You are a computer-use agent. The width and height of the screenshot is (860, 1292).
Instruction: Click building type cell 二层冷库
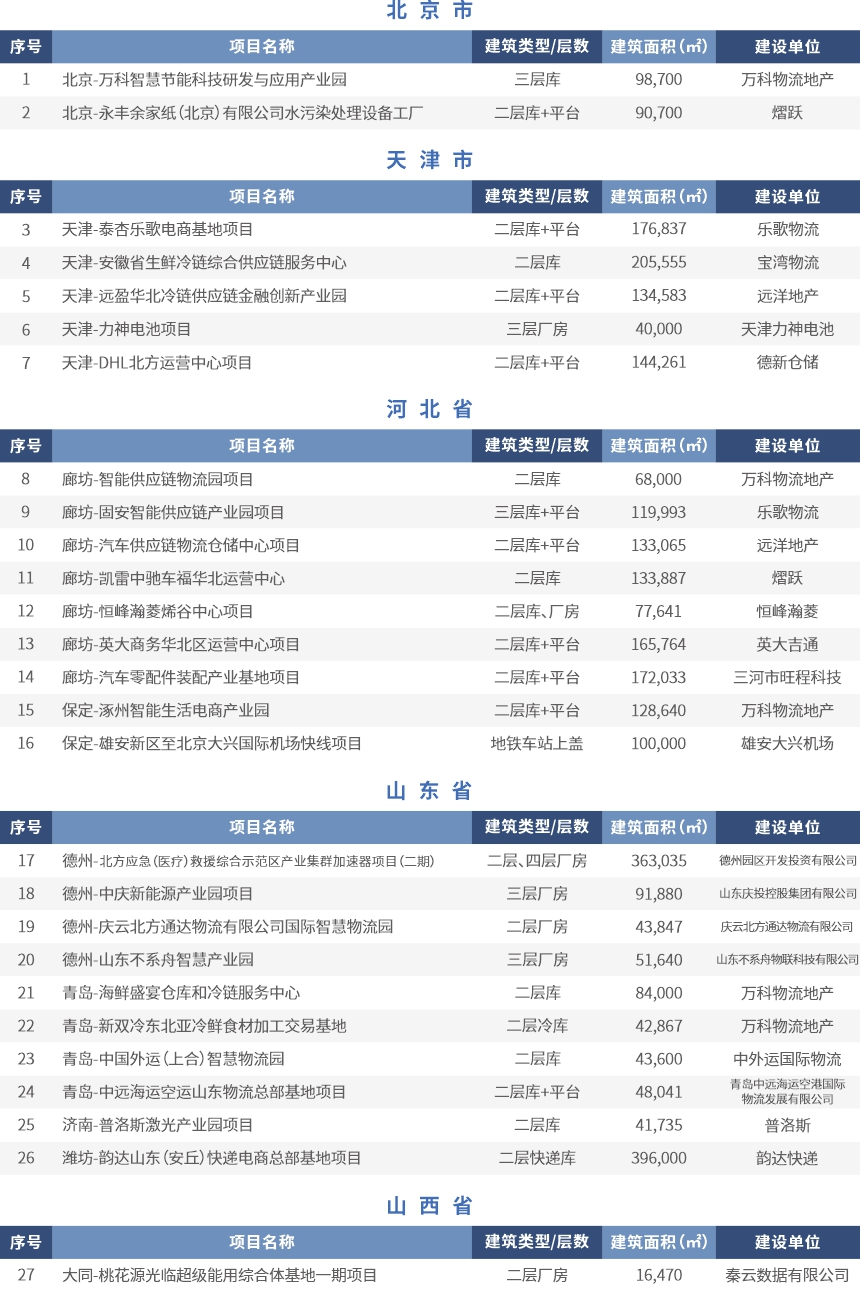click(537, 1025)
